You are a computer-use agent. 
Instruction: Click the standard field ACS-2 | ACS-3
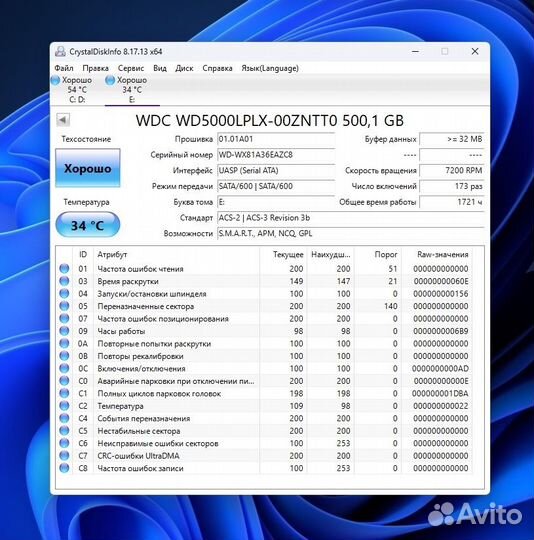[350, 218]
